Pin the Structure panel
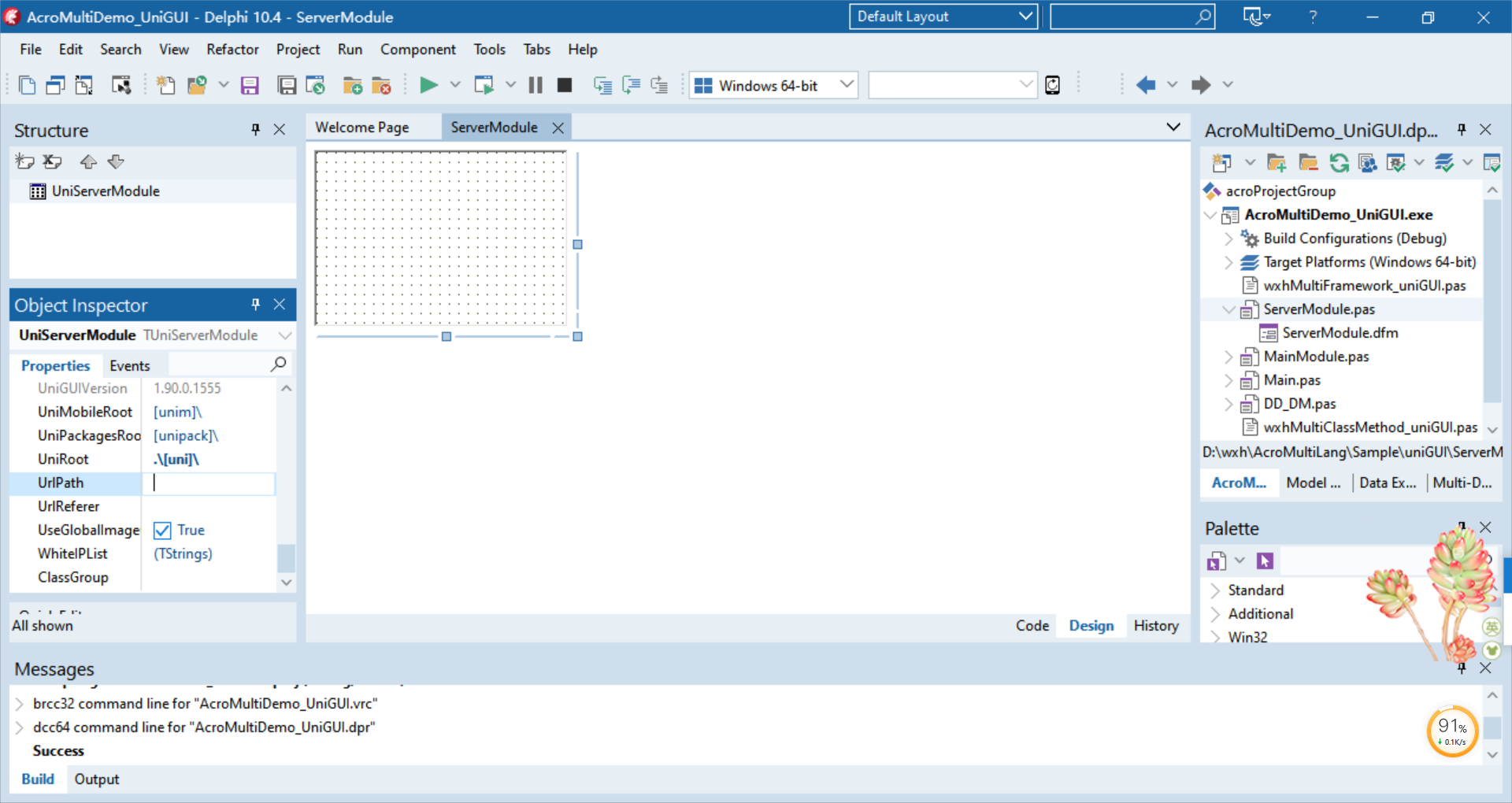Image resolution: width=1512 pixels, height=803 pixels. click(x=255, y=129)
